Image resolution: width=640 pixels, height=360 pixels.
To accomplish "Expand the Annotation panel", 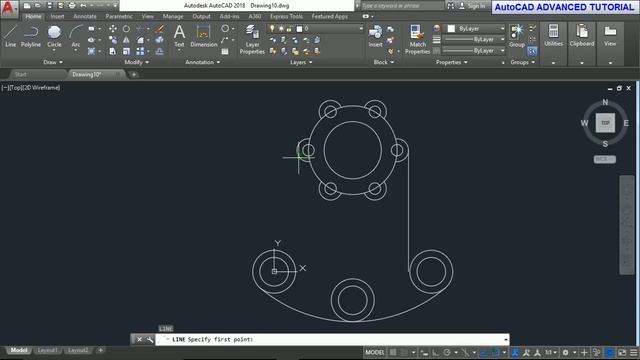I will click(203, 62).
